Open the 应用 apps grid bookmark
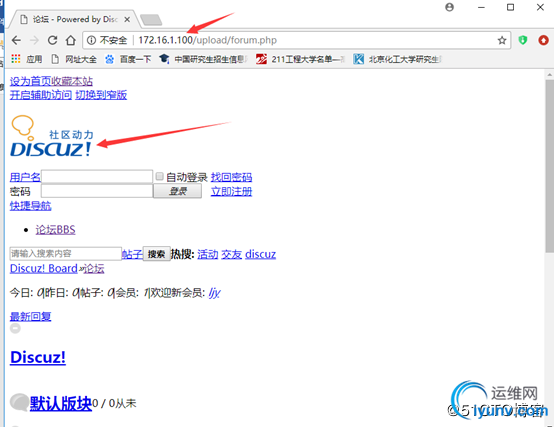Image resolution: width=554 pixels, height=427 pixels. 27,59
